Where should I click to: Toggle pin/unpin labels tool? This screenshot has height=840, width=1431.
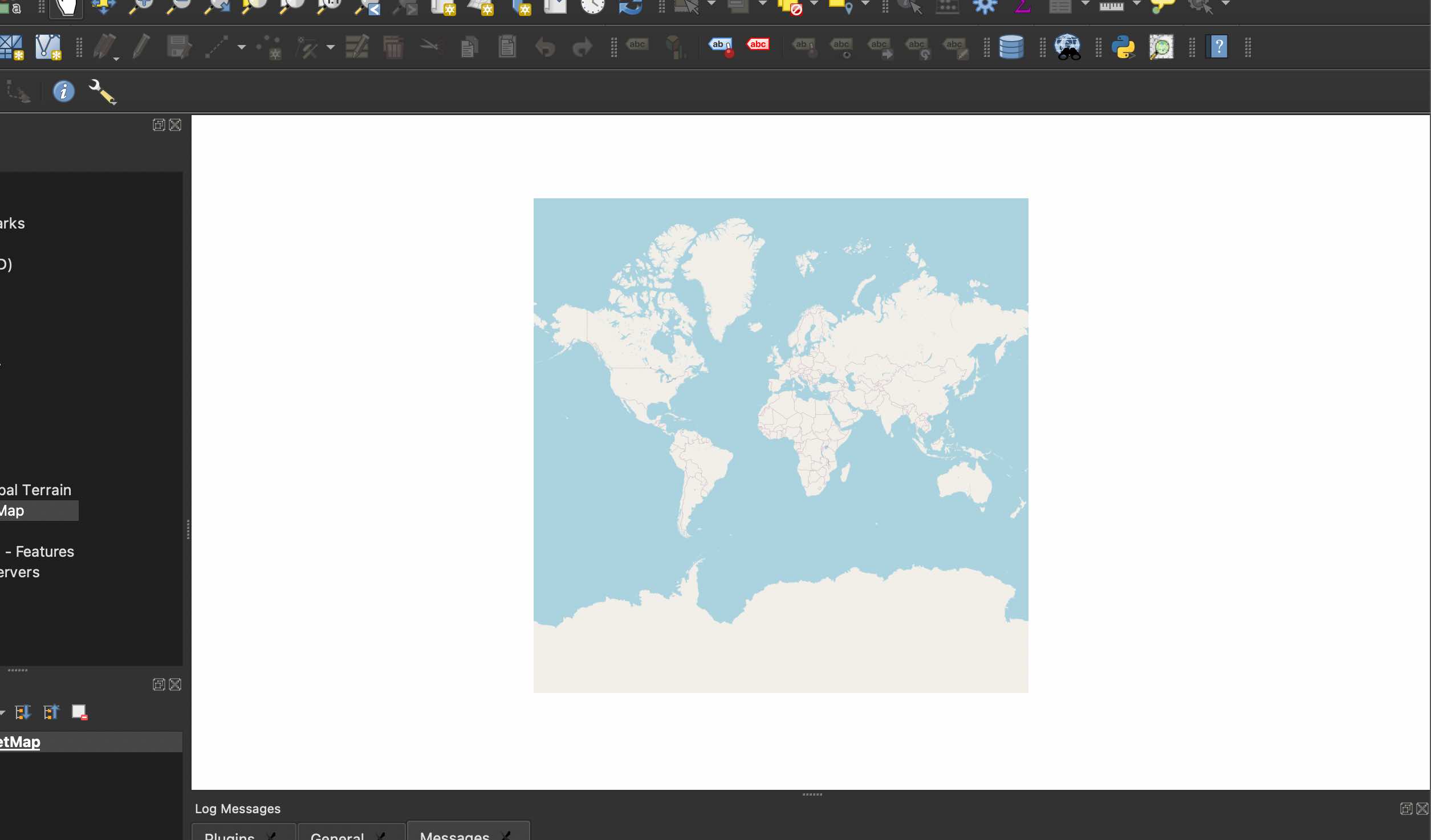tap(804, 47)
